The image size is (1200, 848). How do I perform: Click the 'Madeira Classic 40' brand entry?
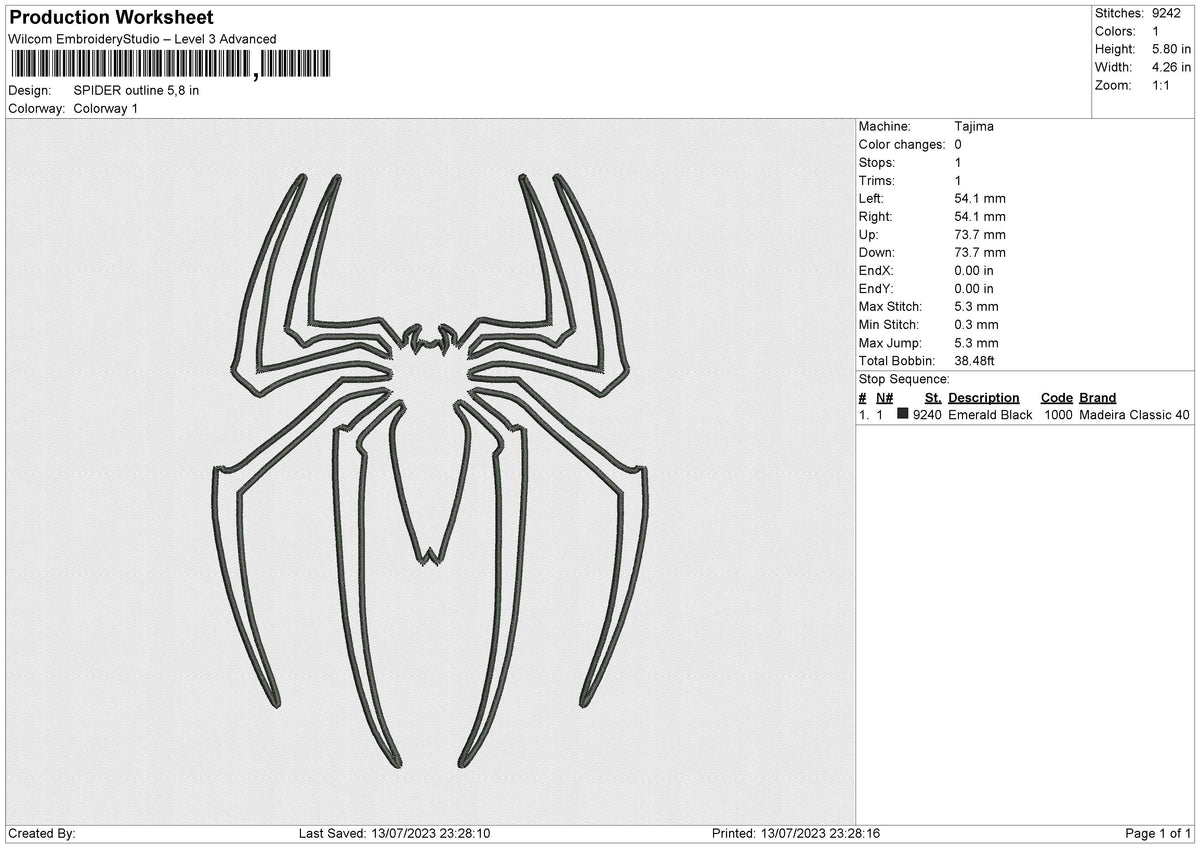click(1135, 415)
